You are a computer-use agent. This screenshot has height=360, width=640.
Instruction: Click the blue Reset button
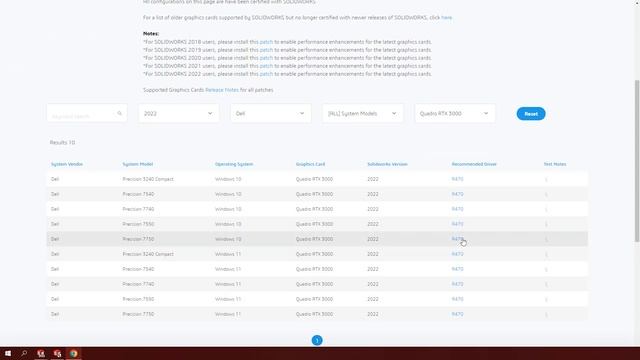pos(531,114)
